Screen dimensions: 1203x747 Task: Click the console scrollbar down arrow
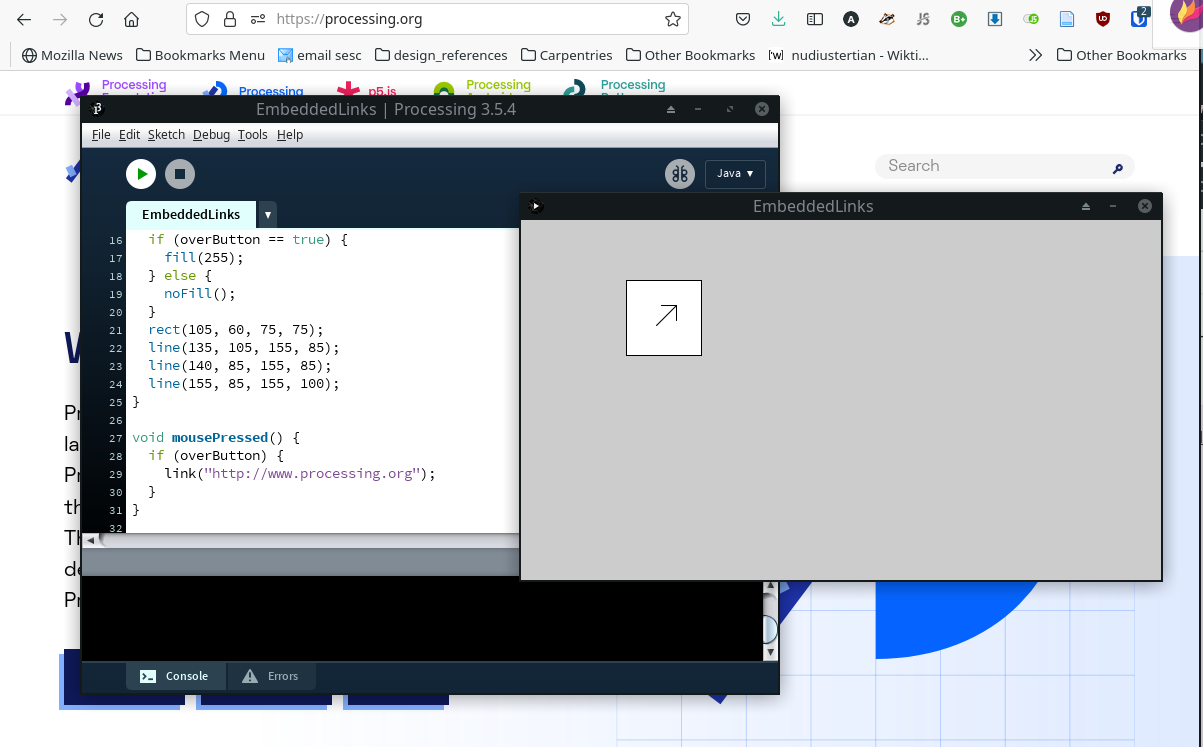point(770,652)
